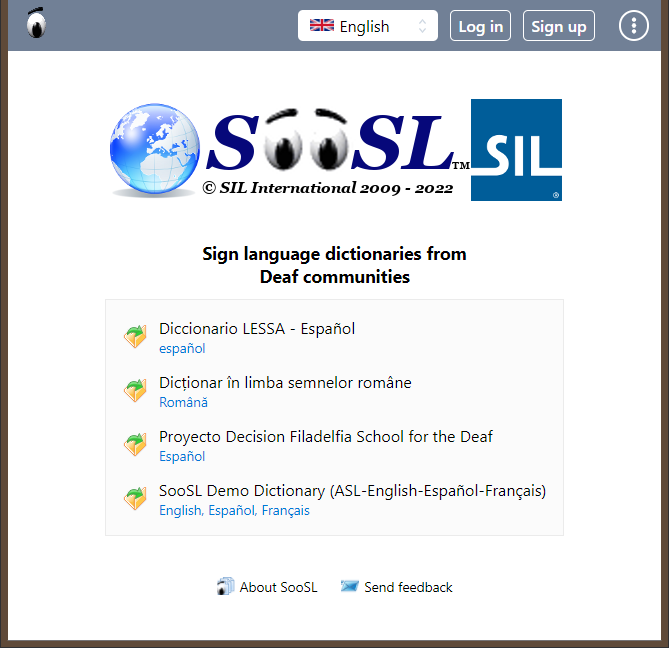Select Español link under Proyecto Decision Filadelfia
The height and width of the screenshot is (648, 669).
[182, 456]
